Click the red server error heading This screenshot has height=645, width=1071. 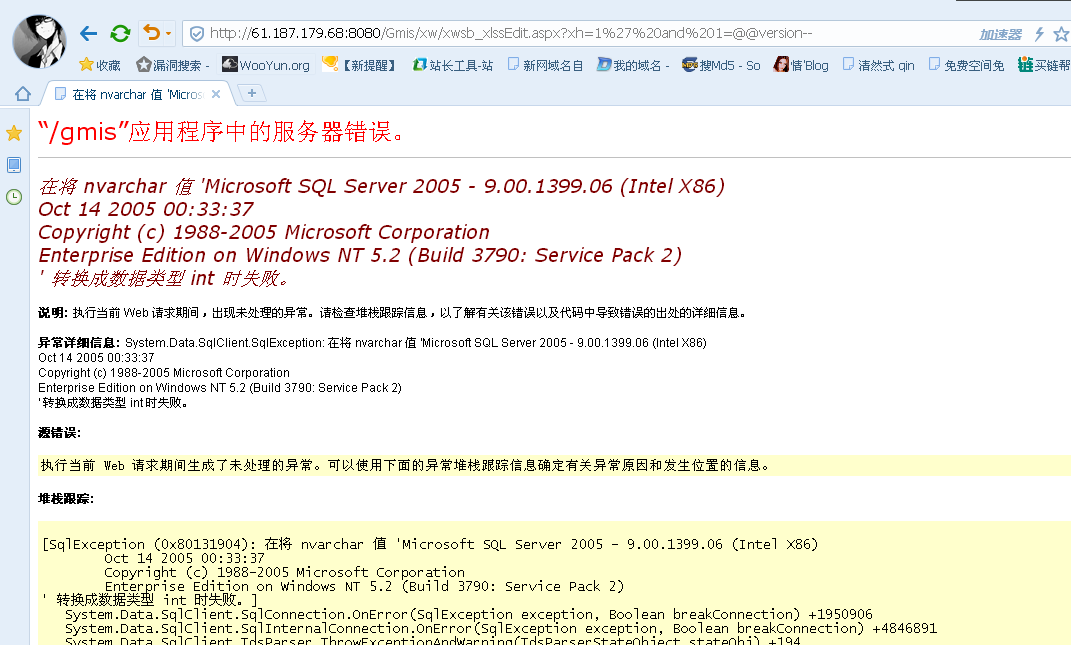point(221,131)
